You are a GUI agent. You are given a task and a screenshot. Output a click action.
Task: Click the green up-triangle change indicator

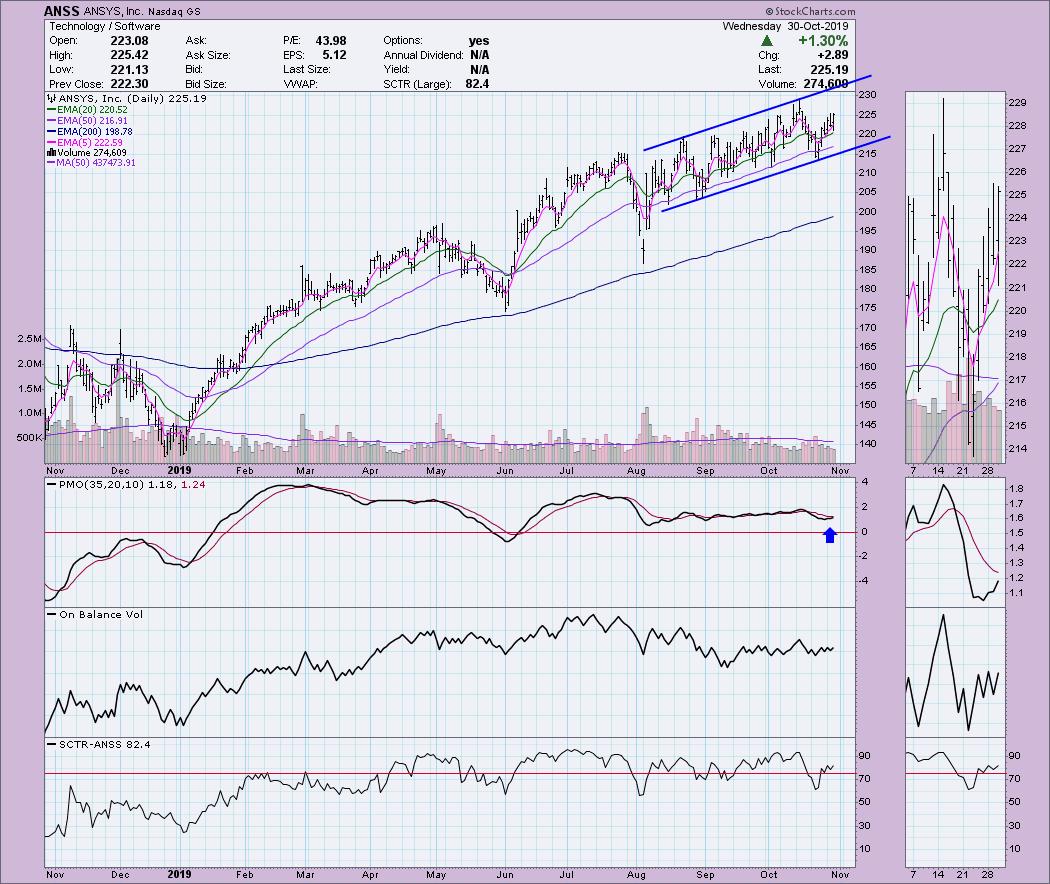(767, 41)
